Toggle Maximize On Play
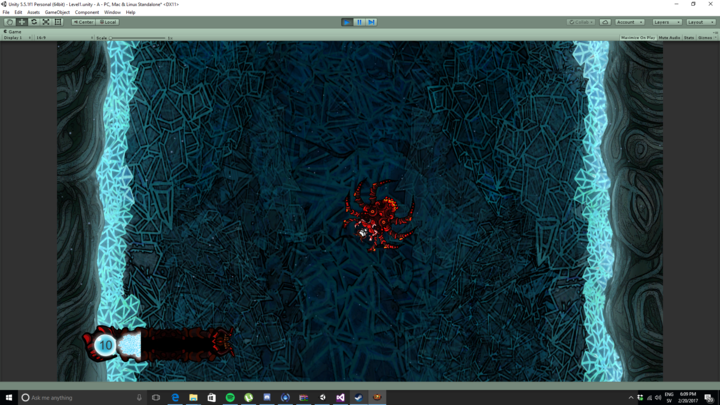This screenshot has height=405, width=720. tap(637, 38)
